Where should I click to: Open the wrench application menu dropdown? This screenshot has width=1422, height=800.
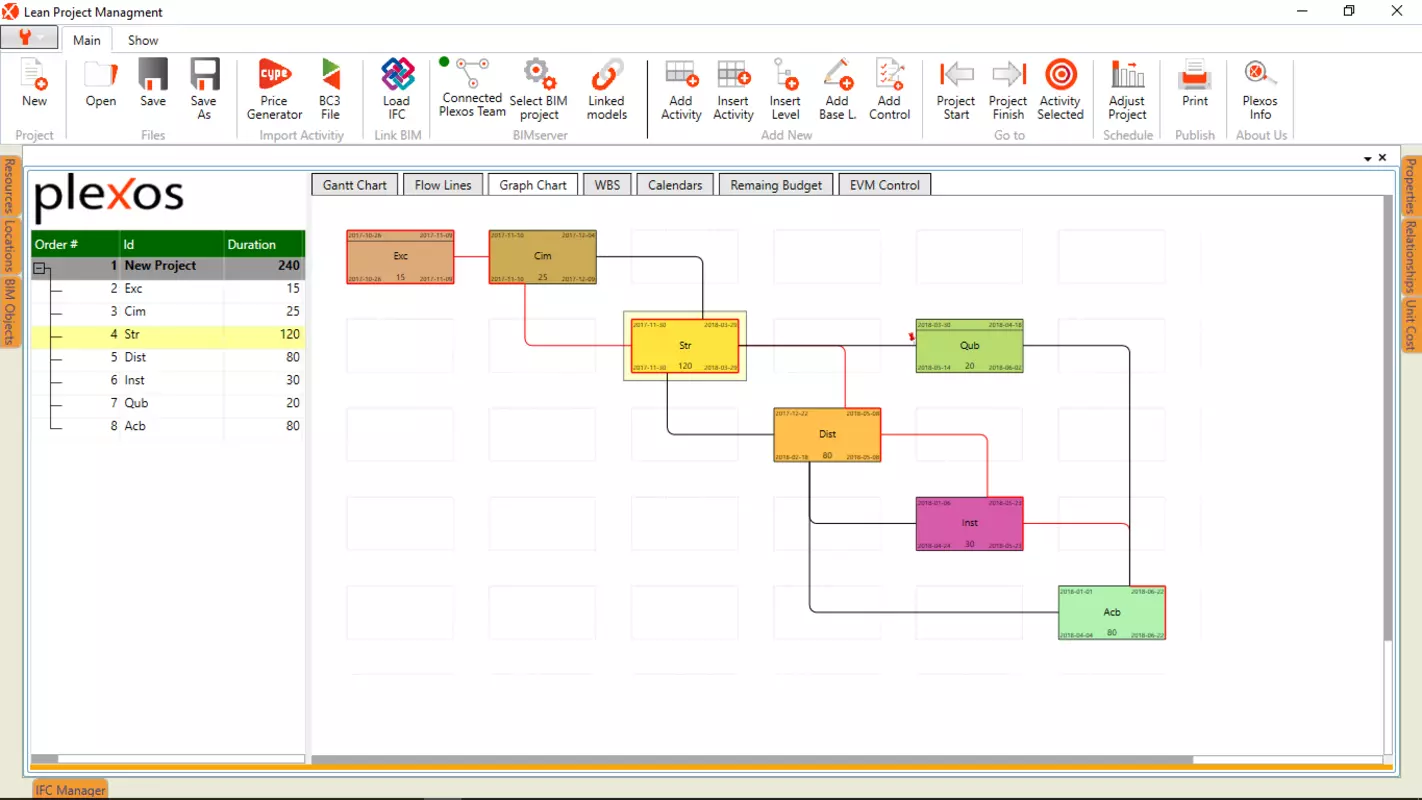(x=29, y=38)
